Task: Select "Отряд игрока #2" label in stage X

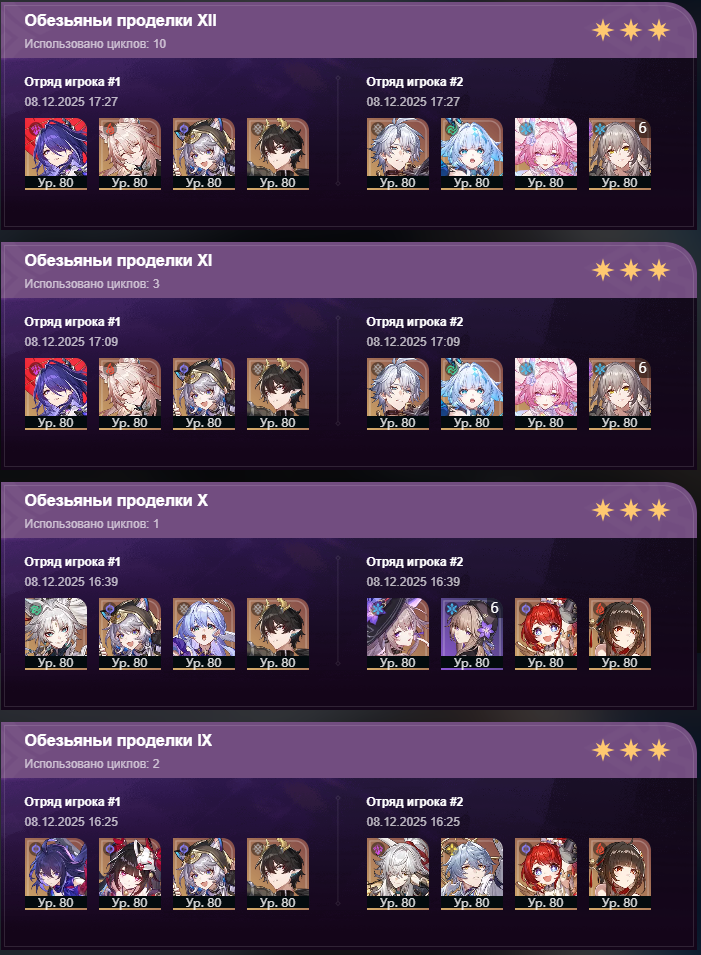Action: [x=415, y=562]
